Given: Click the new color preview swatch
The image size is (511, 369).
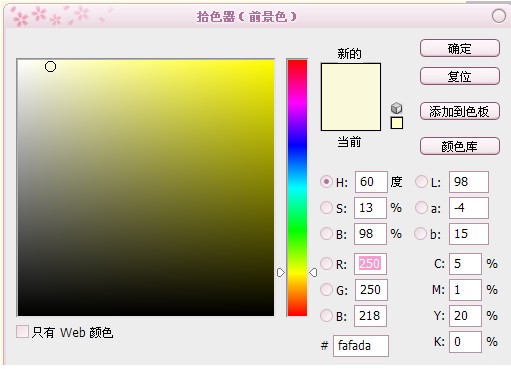Looking at the screenshot, I should [x=351, y=80].
